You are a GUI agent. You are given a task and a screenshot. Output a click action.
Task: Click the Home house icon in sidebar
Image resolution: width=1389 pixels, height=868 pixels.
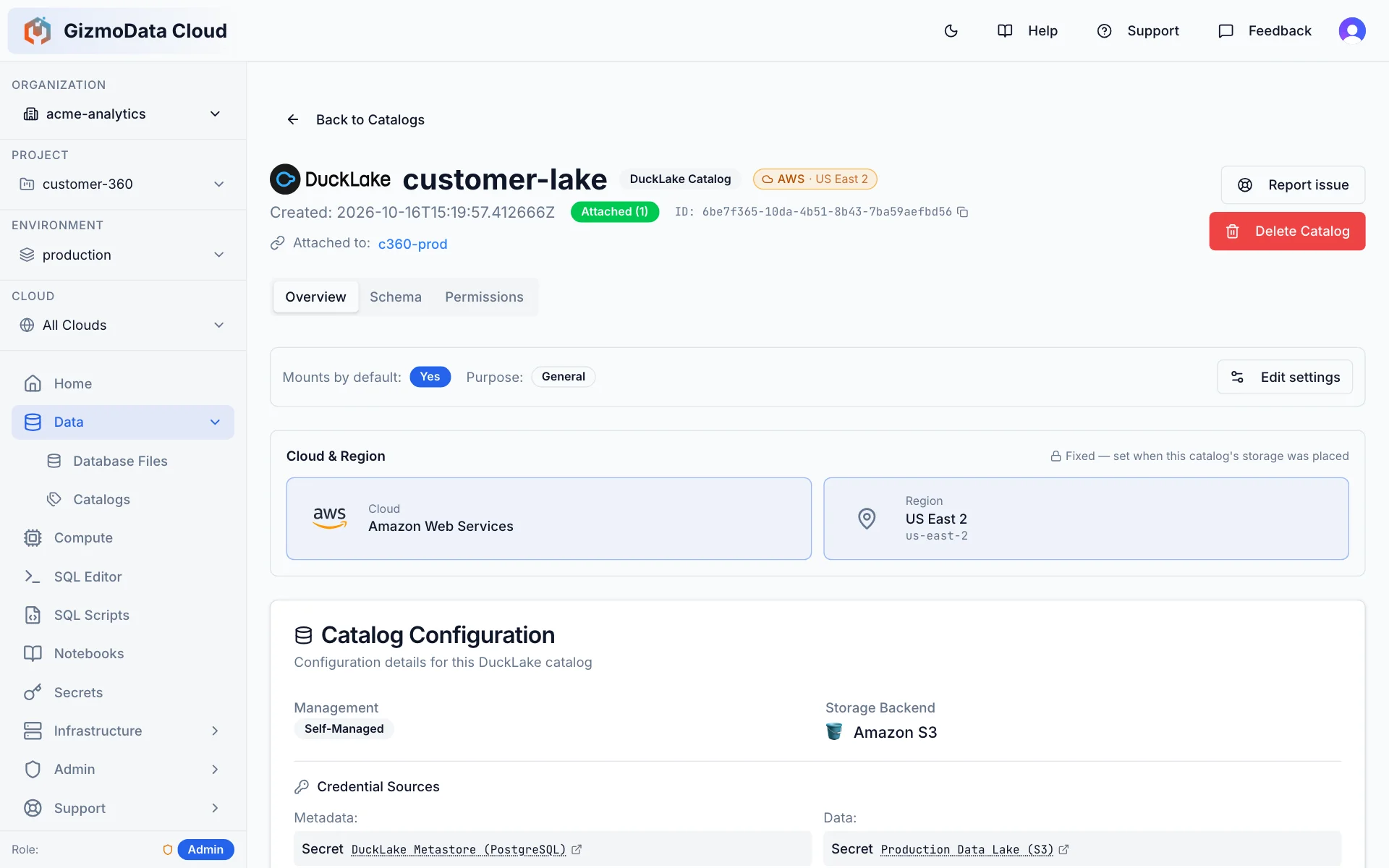(x=33, y=383)
